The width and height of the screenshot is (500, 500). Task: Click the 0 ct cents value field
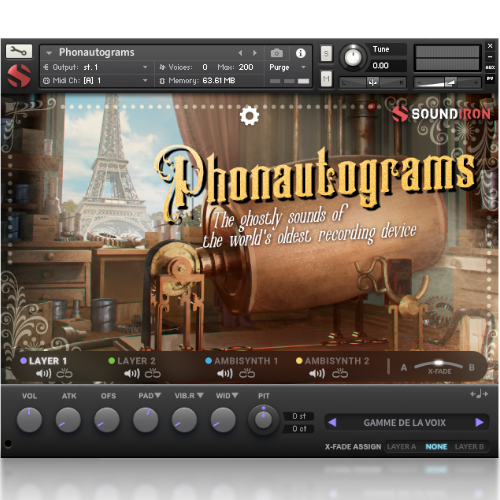(299, 429)
